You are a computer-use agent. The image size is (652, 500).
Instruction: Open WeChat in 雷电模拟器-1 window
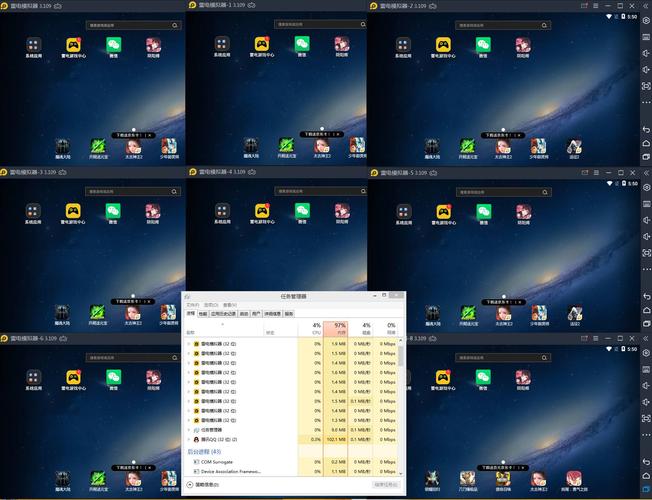[302, 44]
